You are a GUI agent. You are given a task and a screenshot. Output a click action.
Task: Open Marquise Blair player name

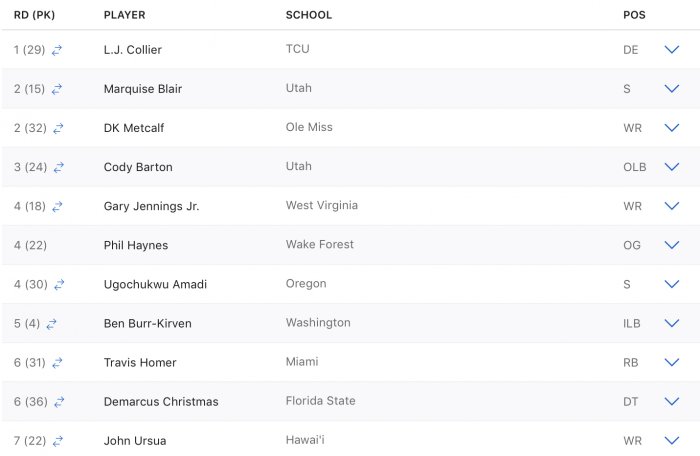tap(143, 89)
